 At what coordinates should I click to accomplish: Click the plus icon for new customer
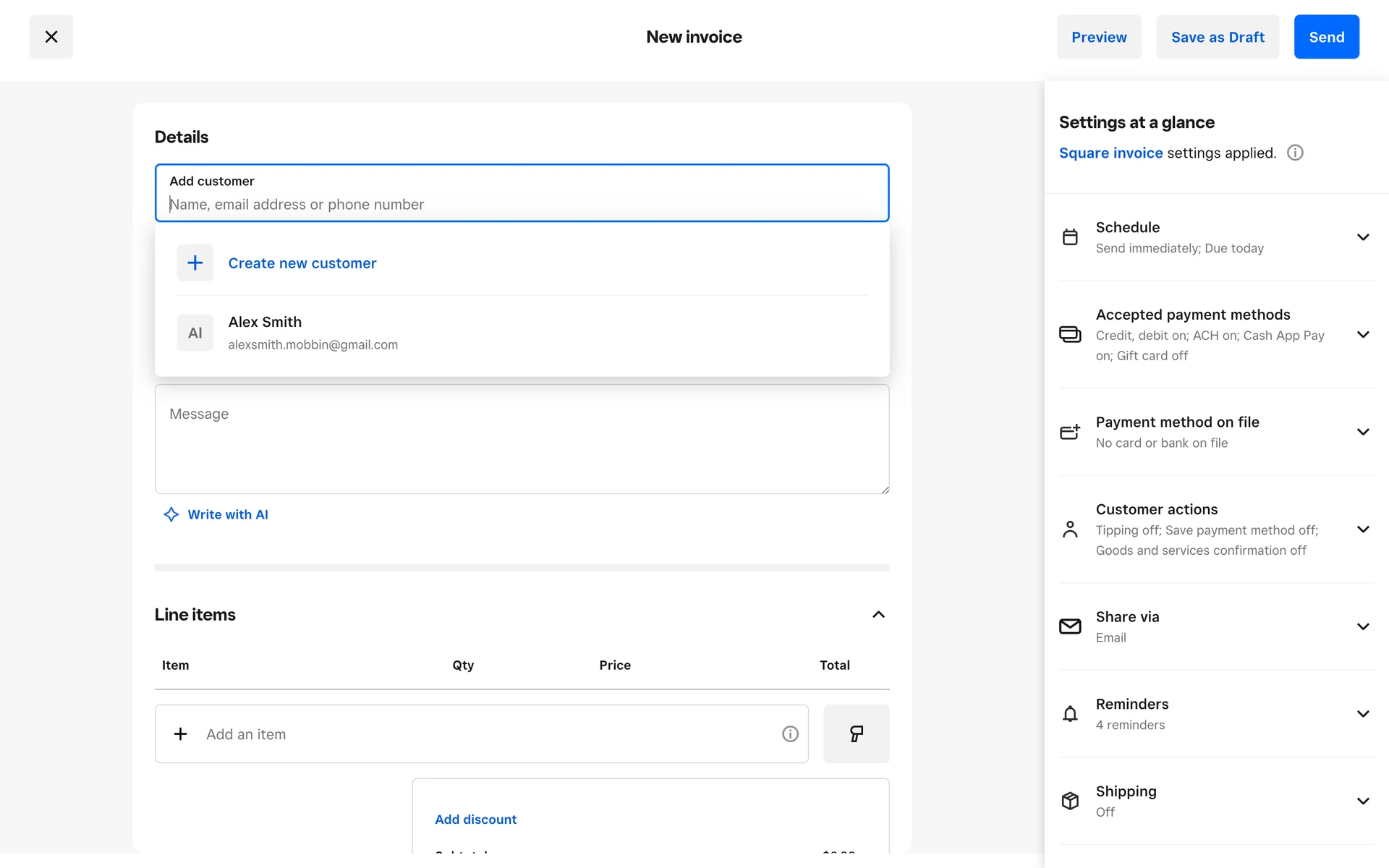point(195,263)
